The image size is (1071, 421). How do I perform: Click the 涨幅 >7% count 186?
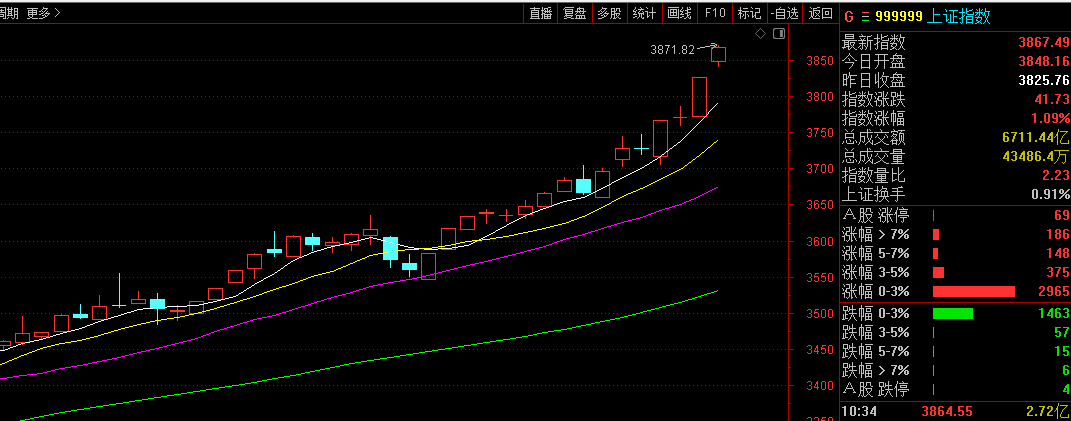1057,235
